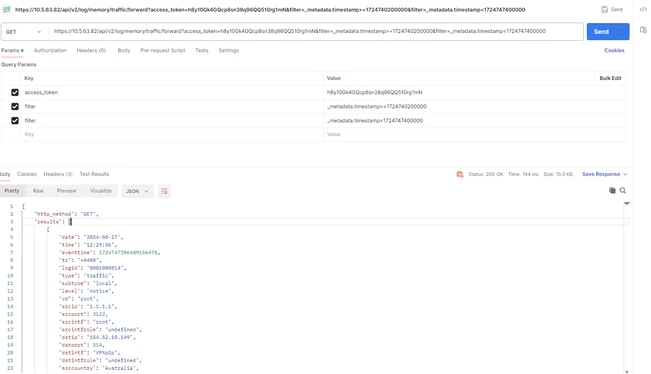Open the GET method dropdown
Viewport: 651px width, 374px height.
[x=23, y=32]
